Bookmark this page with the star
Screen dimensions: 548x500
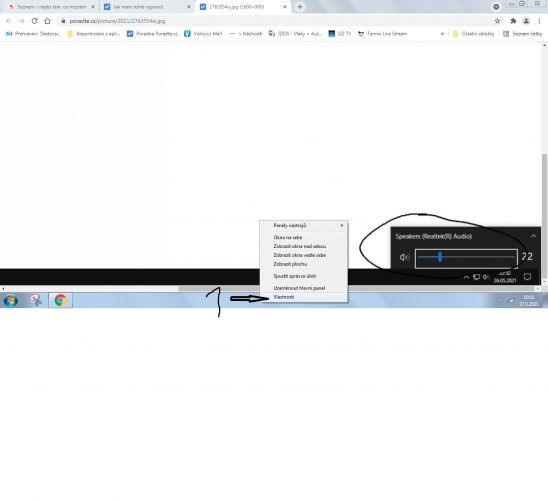coord(497,21)
